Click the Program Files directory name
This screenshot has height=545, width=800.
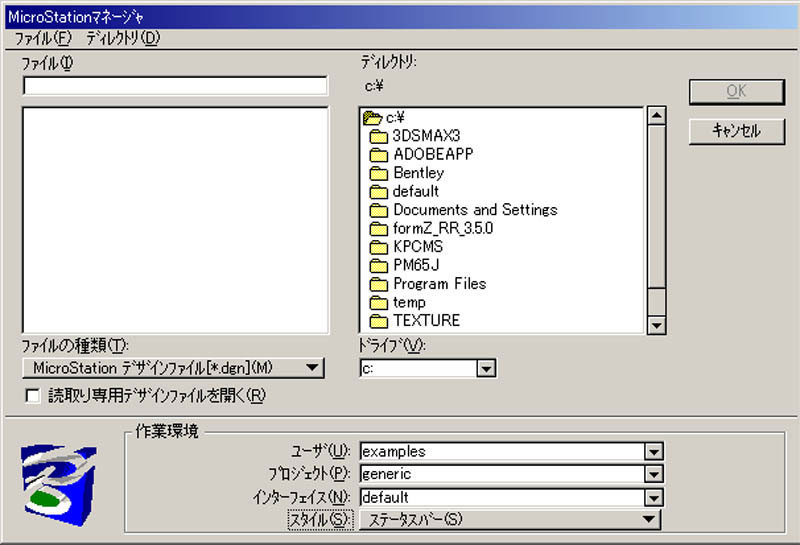[439, 284]
